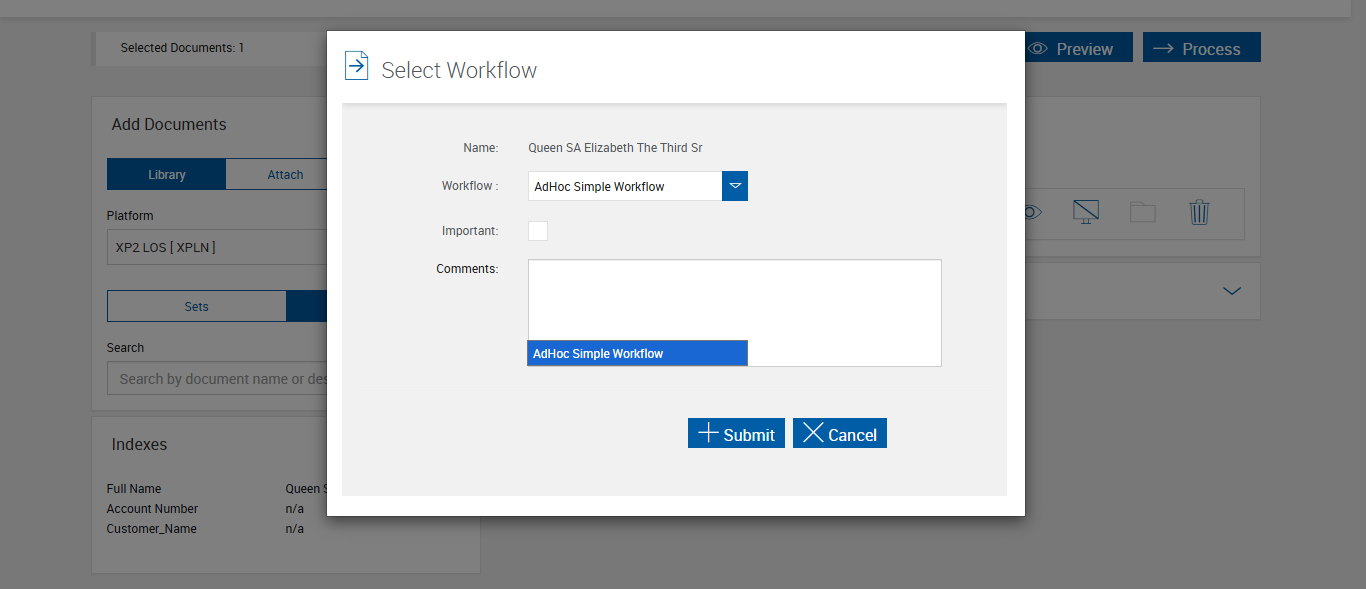
Task: Select the Sets tab
Action: pyautogui.click(x=196, y=307)
